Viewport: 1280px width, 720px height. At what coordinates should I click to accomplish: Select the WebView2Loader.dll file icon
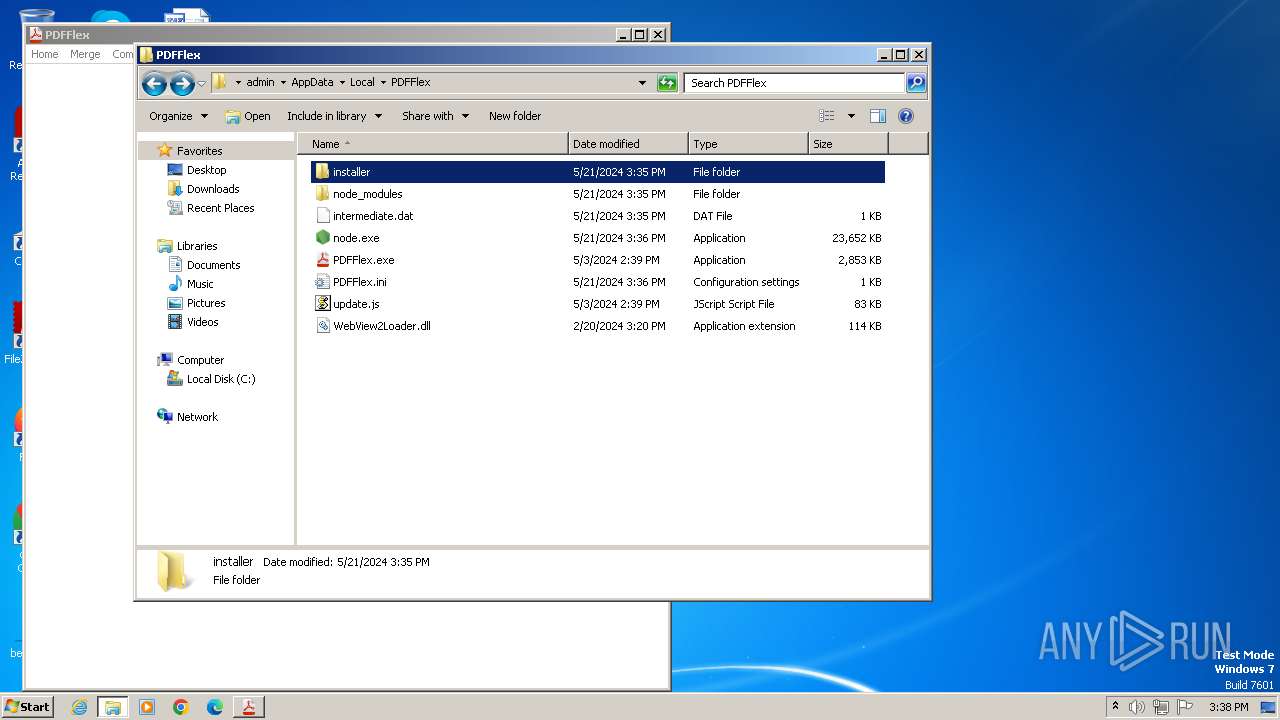(322, 326)
